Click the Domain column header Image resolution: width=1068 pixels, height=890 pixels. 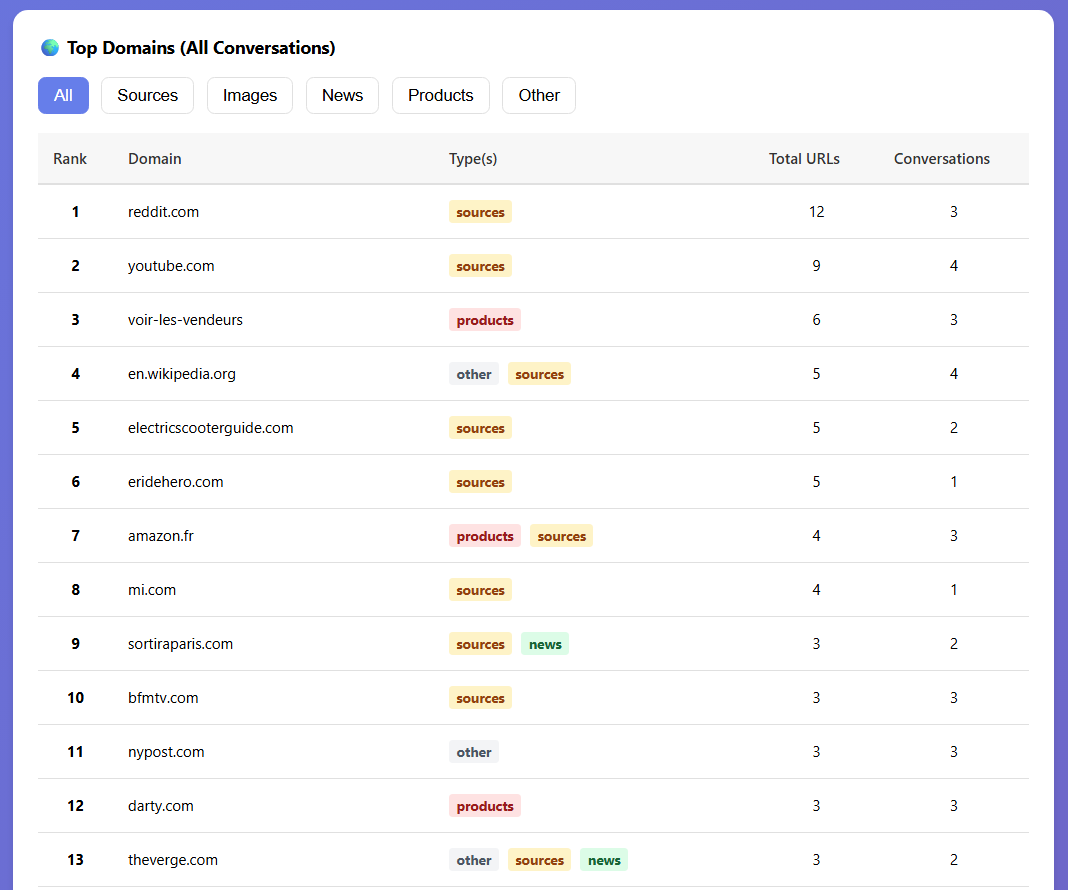(155, 159)
